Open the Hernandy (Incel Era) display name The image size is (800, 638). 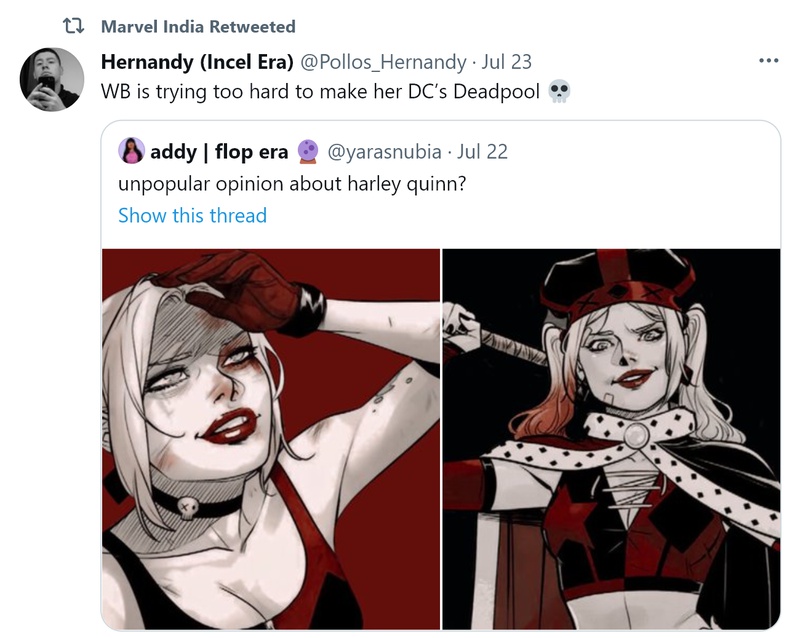(197, 62)
